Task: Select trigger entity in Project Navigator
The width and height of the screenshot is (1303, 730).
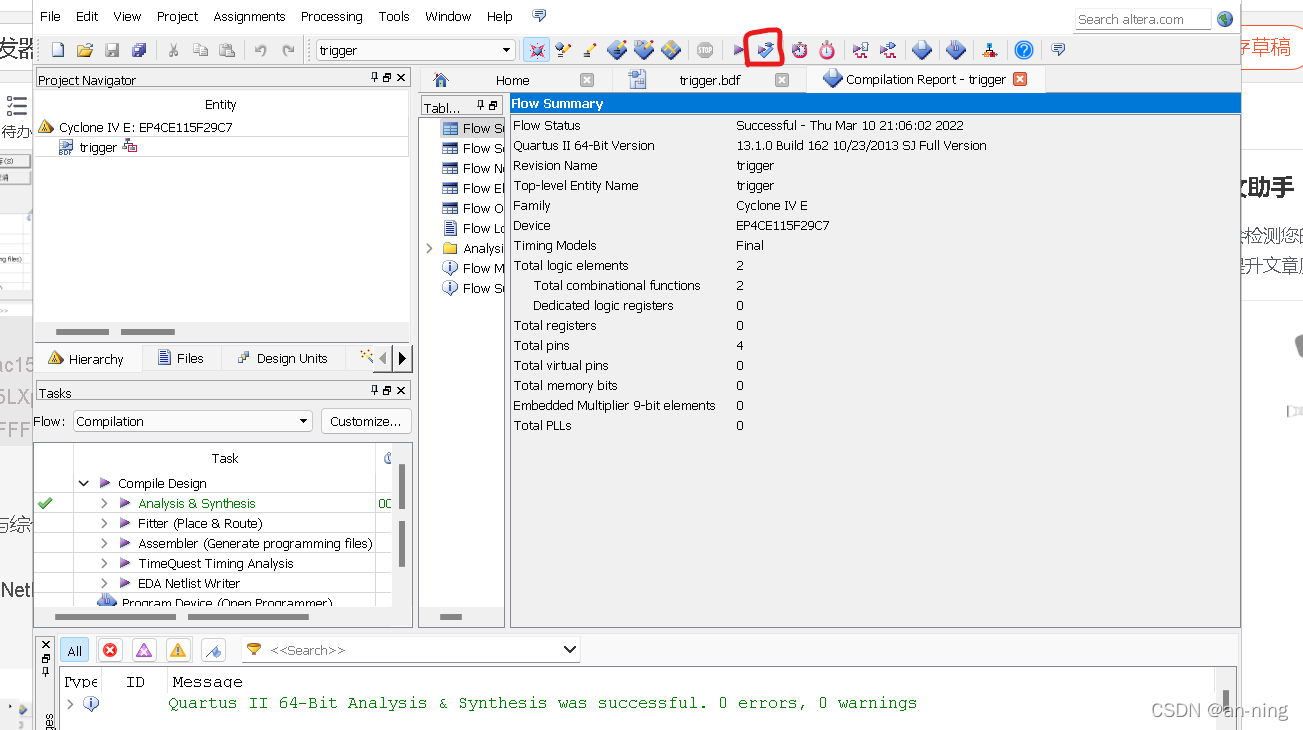Action: (98, 147)
